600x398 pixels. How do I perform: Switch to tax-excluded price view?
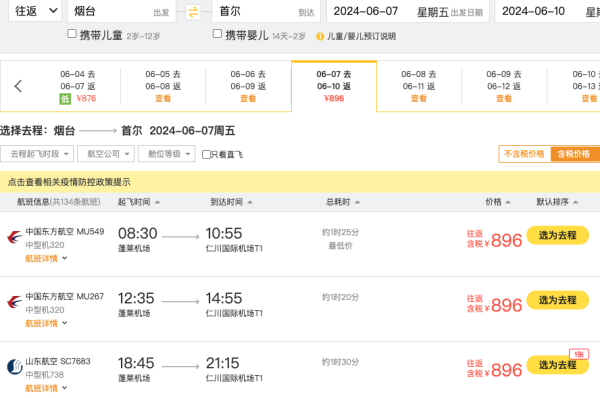pyautogui.click(x=524, y=154)
